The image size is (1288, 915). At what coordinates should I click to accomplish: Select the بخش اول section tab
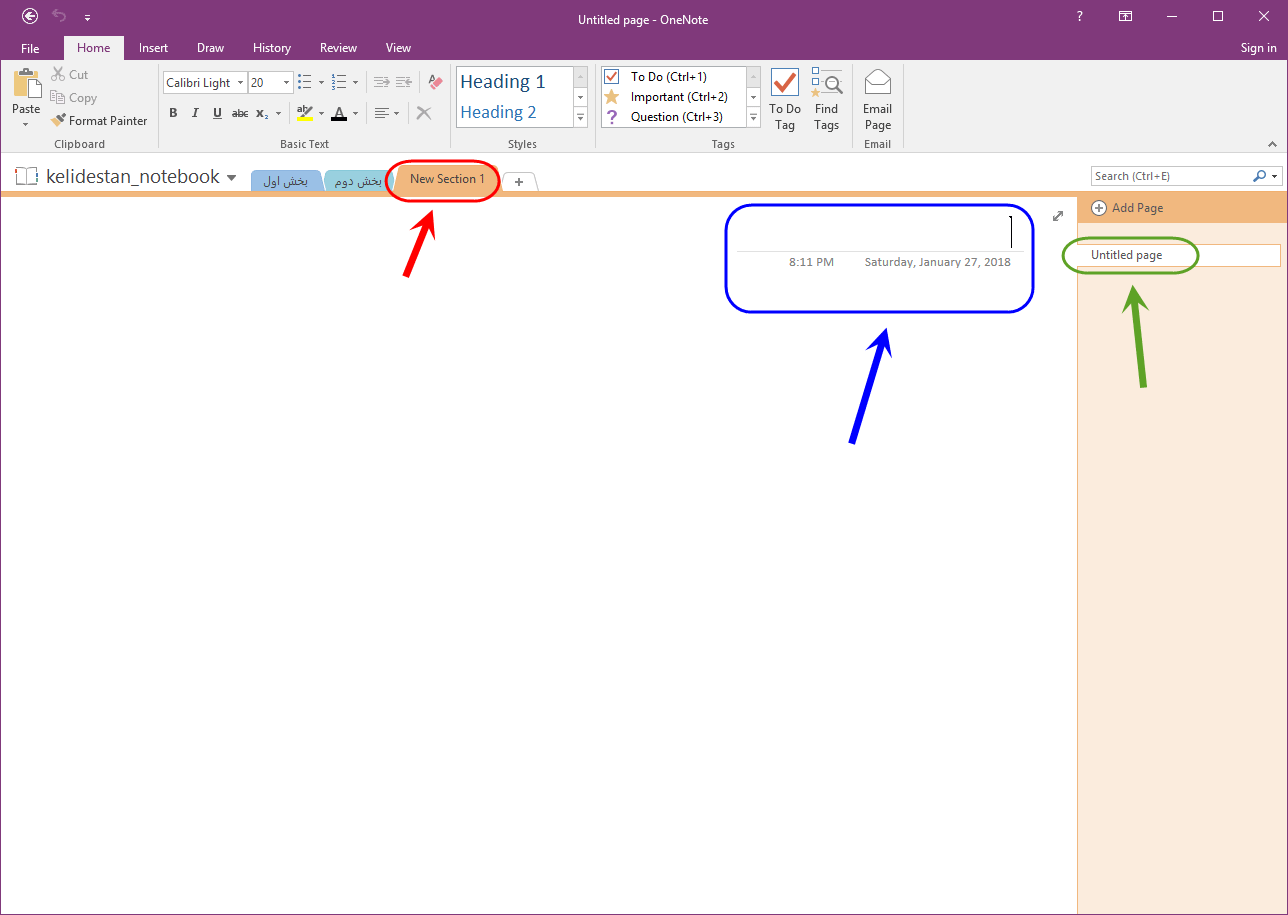pyautogui.click(x=285, y=181)
